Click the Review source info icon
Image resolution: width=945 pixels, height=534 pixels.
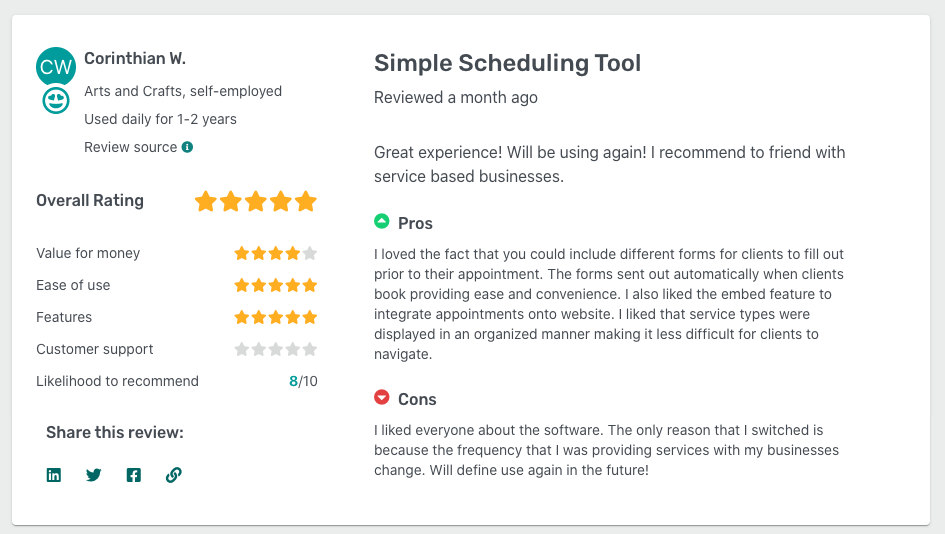187,147
